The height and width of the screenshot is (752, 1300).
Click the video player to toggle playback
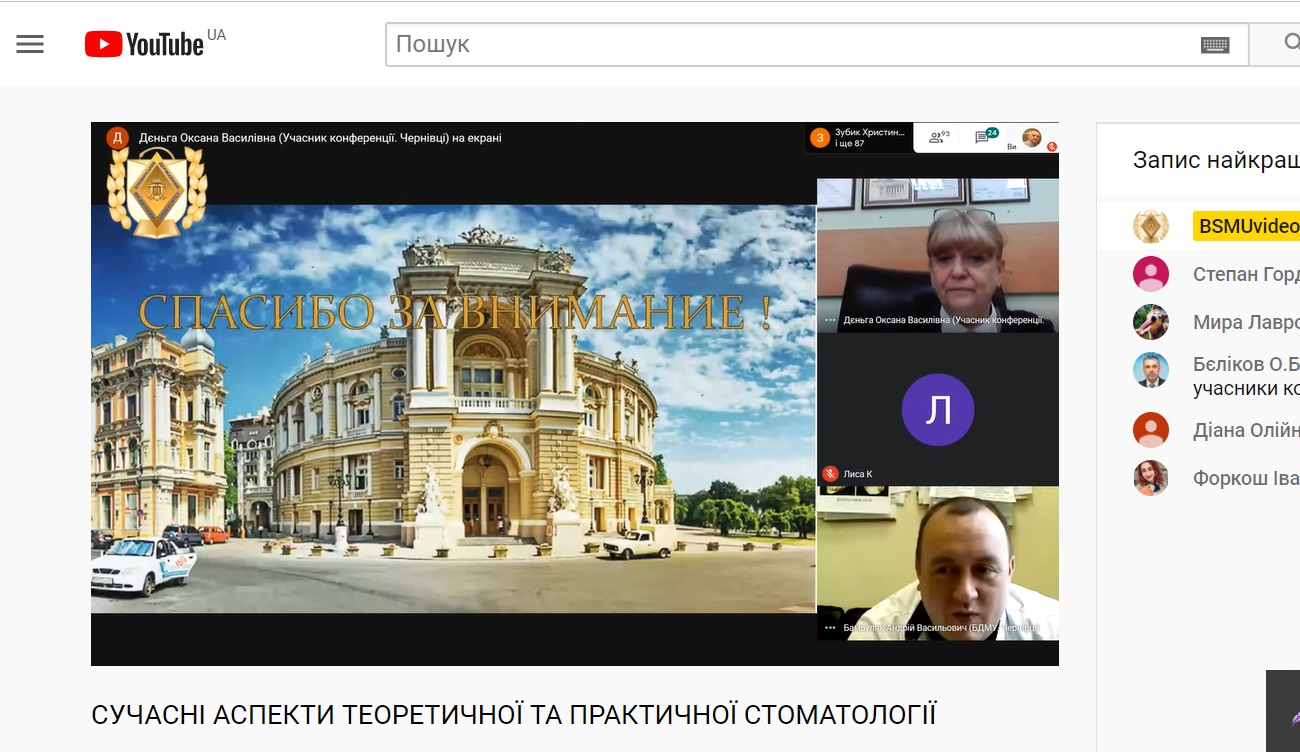(x=575, y=394)
